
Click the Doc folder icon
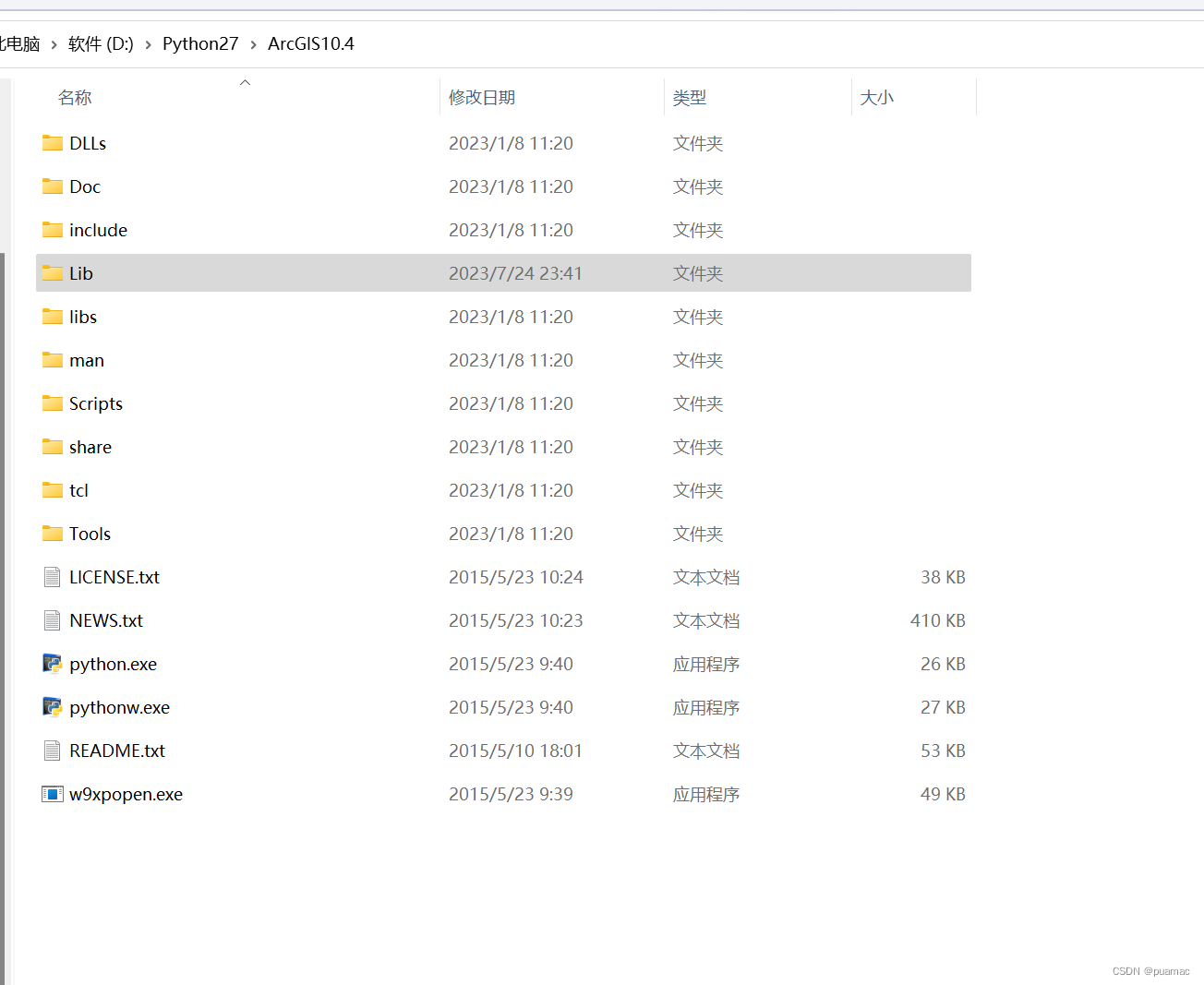point(53,186)
